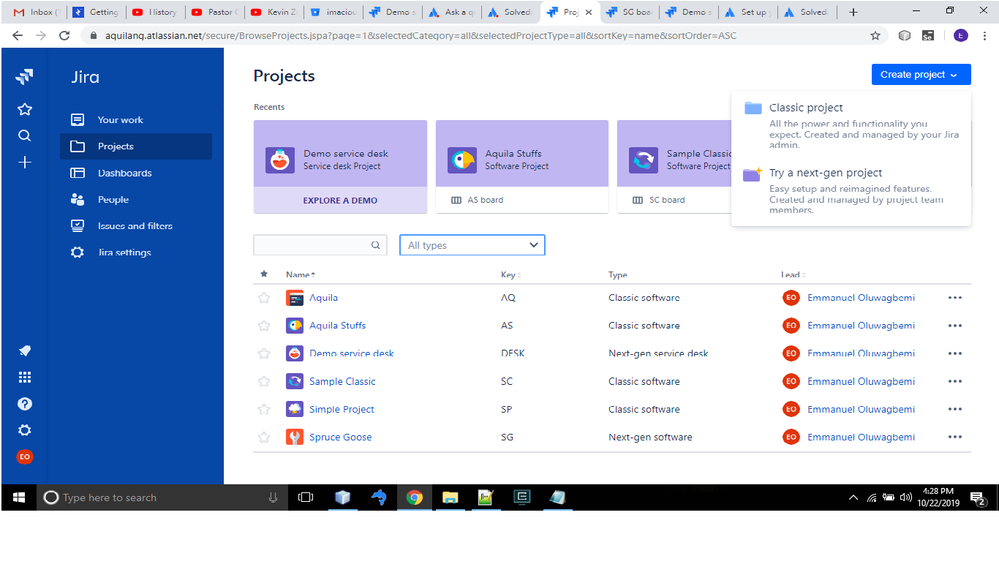The image size is (999, 562).
Task: Click the Jira logo in the sidebar
Action: (x=24, y=77)
